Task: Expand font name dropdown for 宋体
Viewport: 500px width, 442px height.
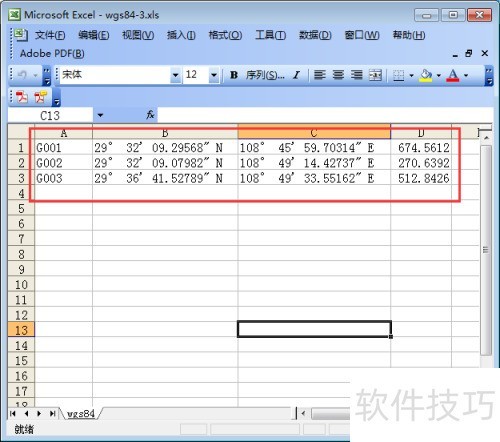Action: [175, 75]
